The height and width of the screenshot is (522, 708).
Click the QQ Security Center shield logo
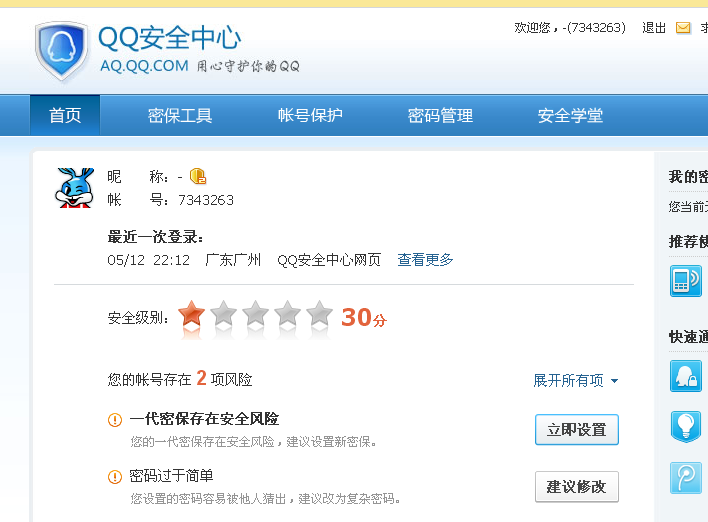click(x=62, y=51)
